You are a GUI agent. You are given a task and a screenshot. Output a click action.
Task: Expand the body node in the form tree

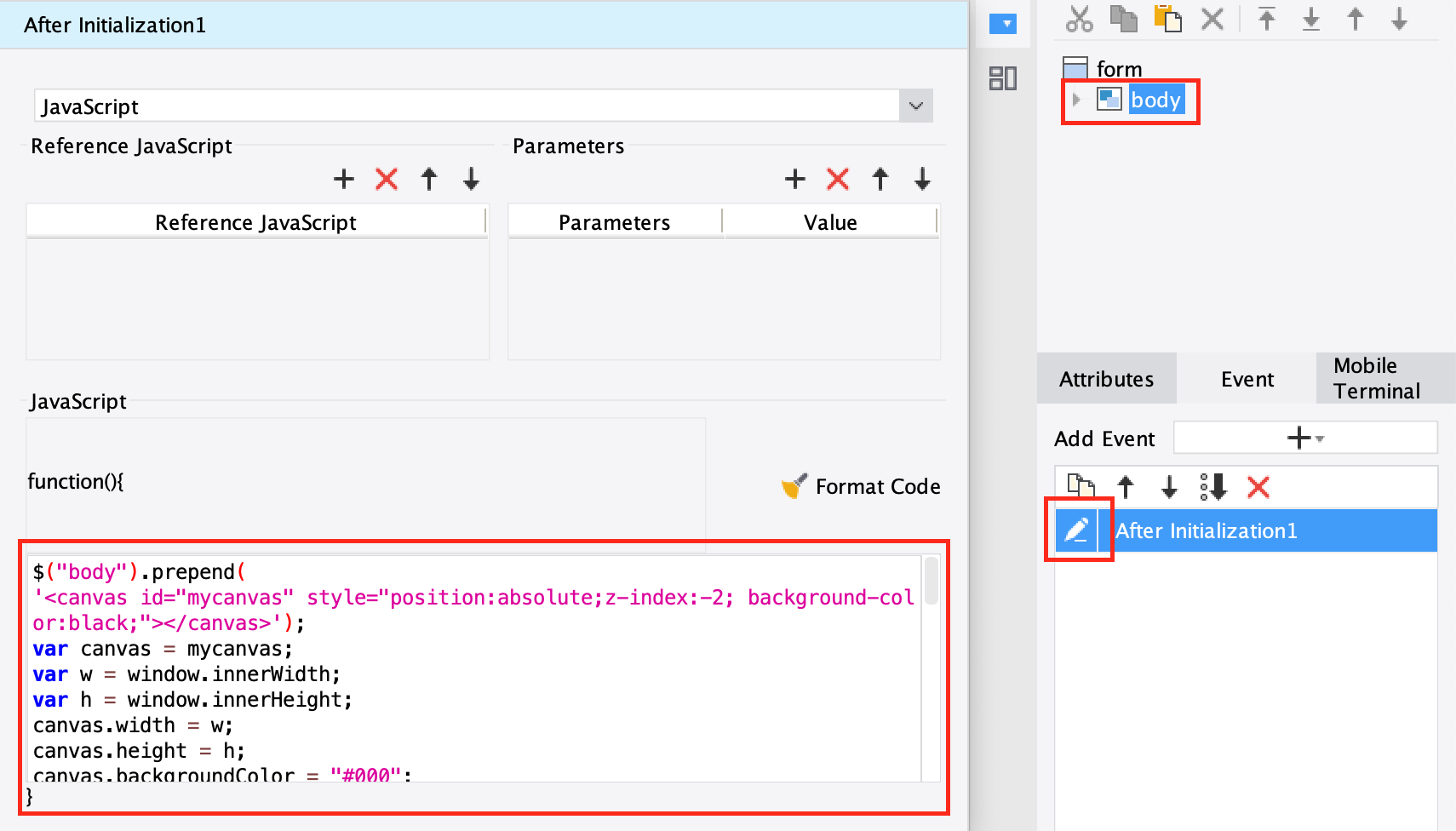[1075, 100]
